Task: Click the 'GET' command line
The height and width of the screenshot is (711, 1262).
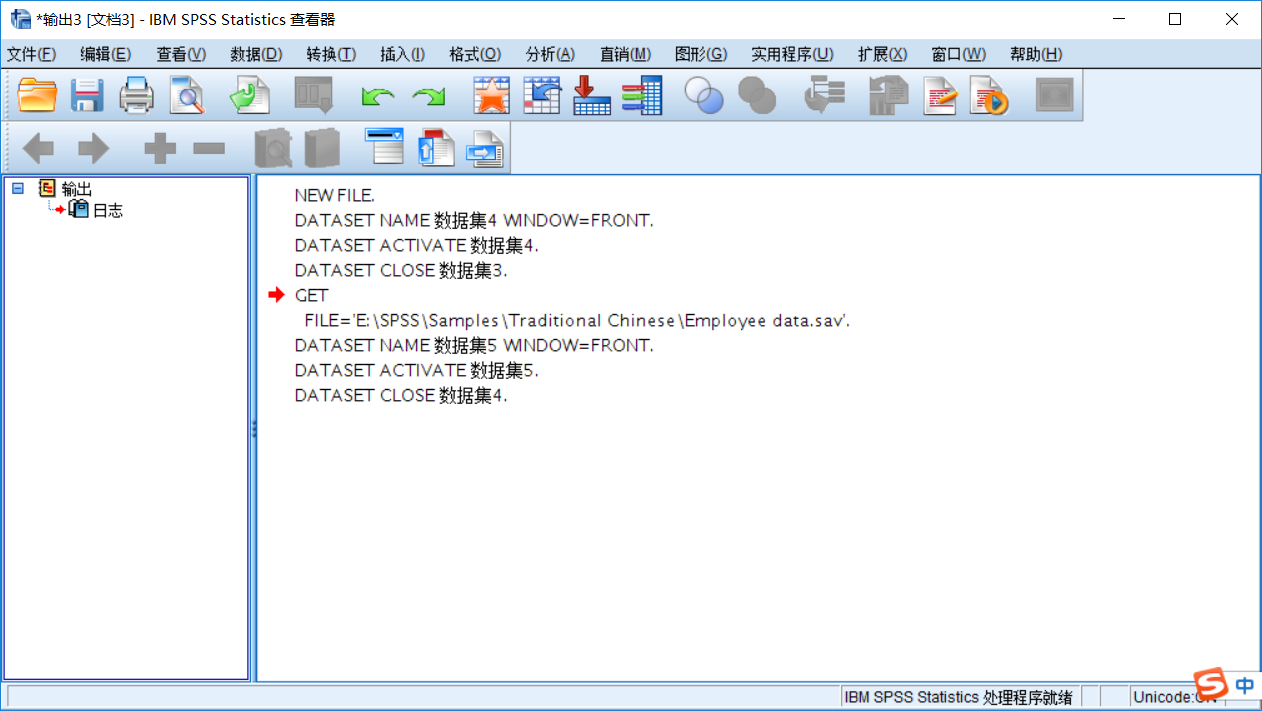Action: [x=311, y=295]
